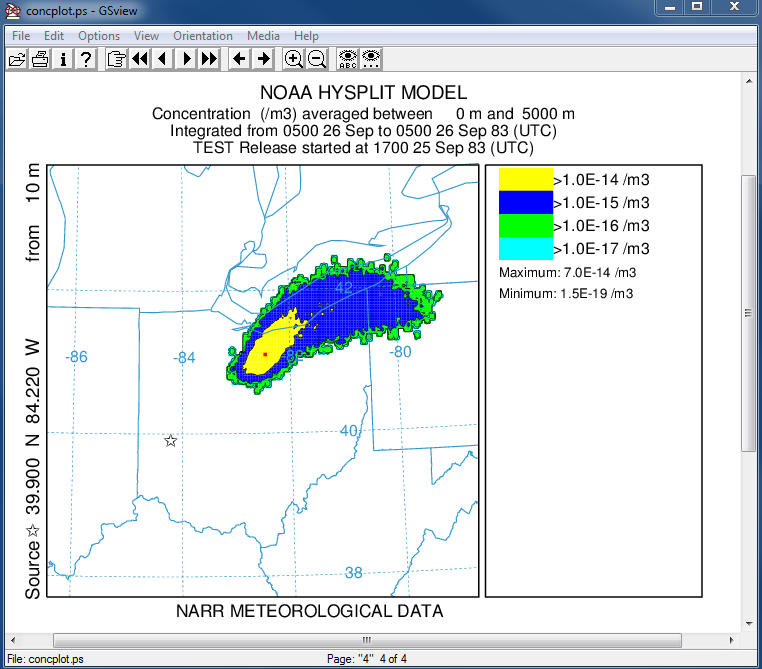The width and height of the screenshot is (762, 669).
Task: Expand the Options menu
Action: [x=99, y=36]
